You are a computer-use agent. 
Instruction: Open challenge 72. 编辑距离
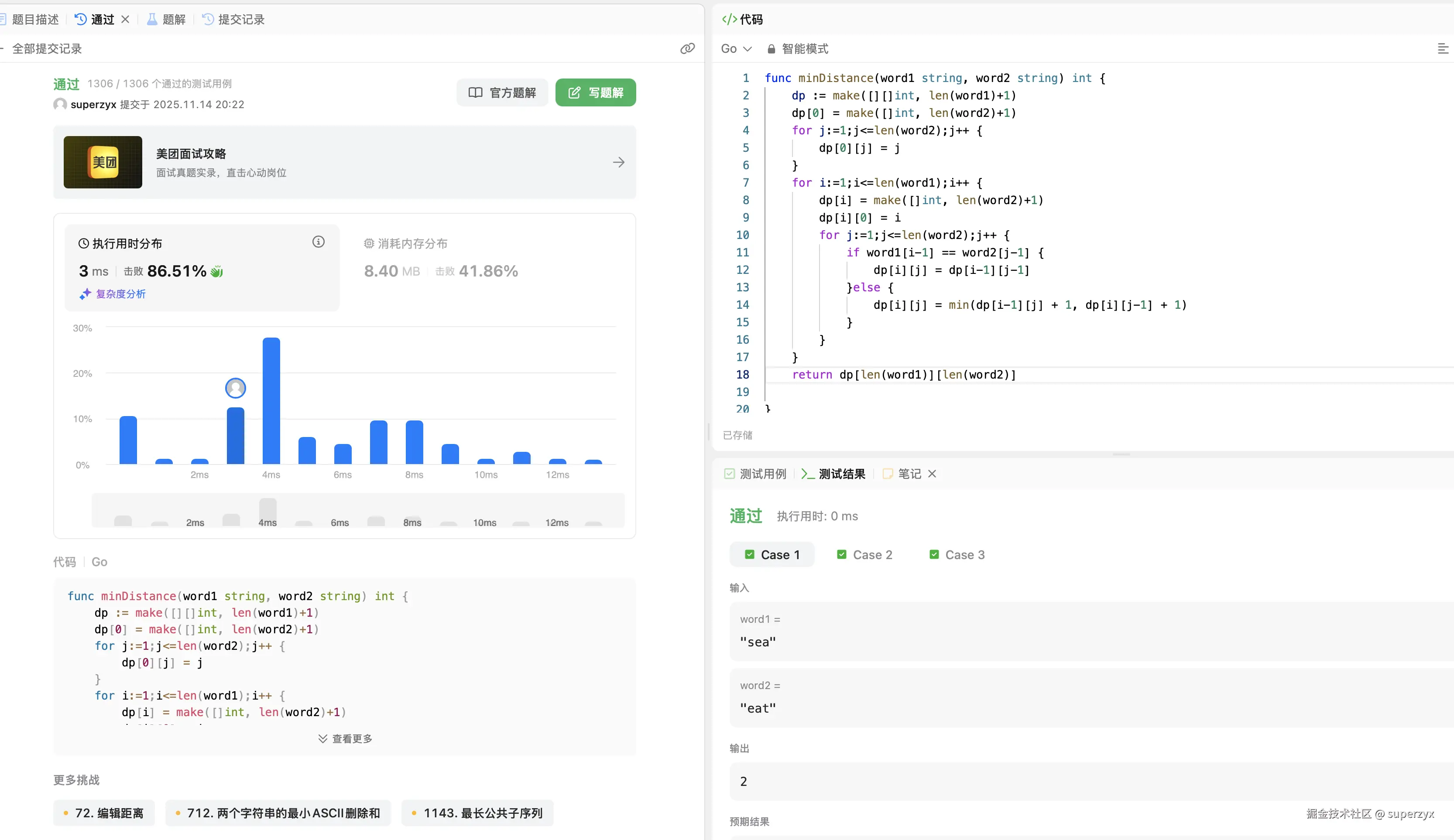pyautogui.click(x=104, y=813)
